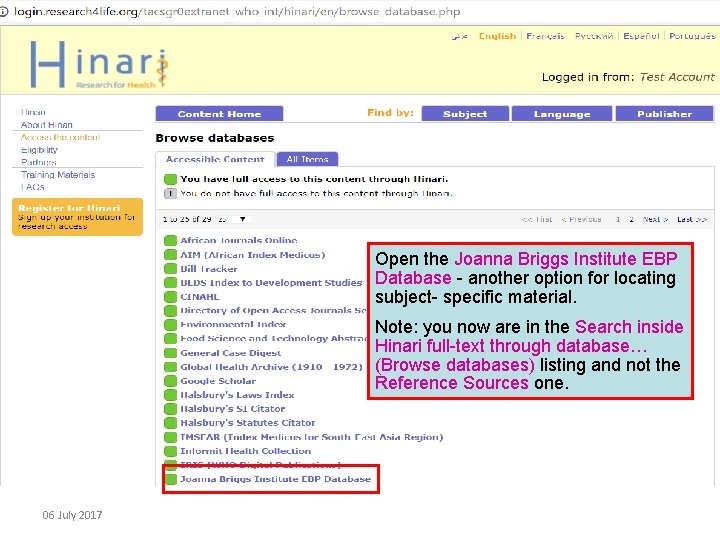Open Halsbury's SI Citator link
Viewport: 720px width, 540px height.
coord(233,409)
